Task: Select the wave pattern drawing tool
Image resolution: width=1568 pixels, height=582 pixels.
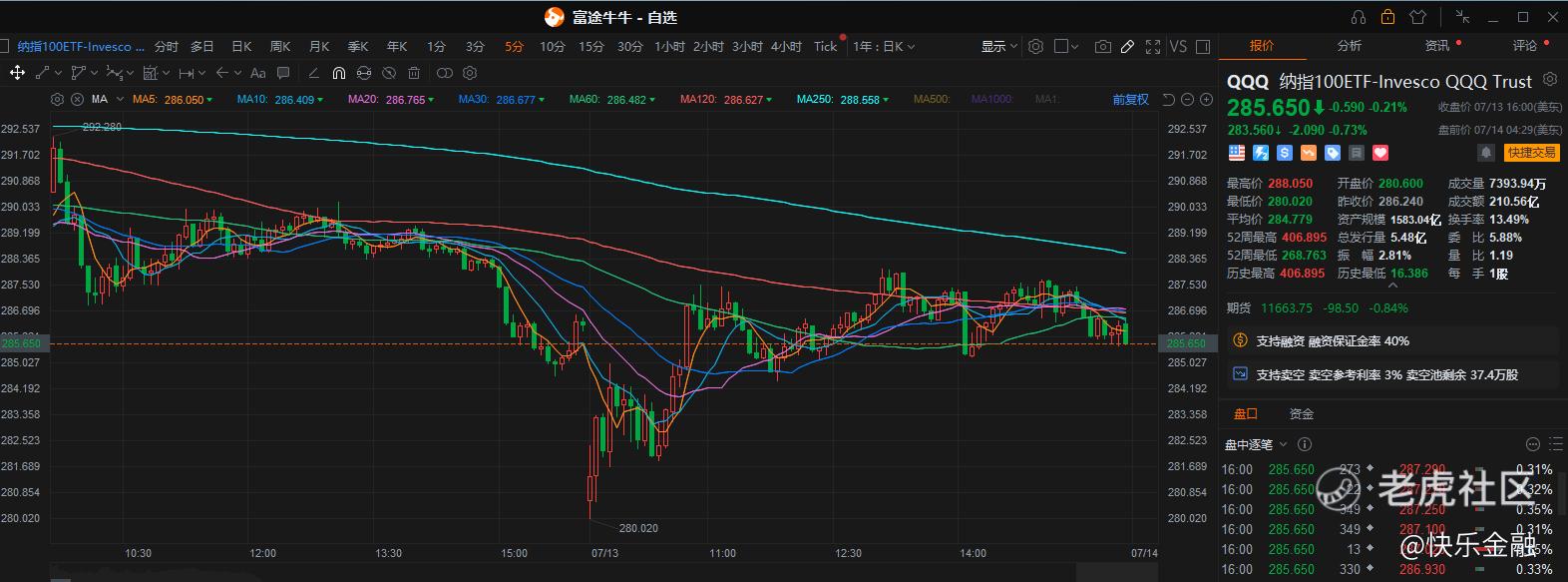Action: 115,73
